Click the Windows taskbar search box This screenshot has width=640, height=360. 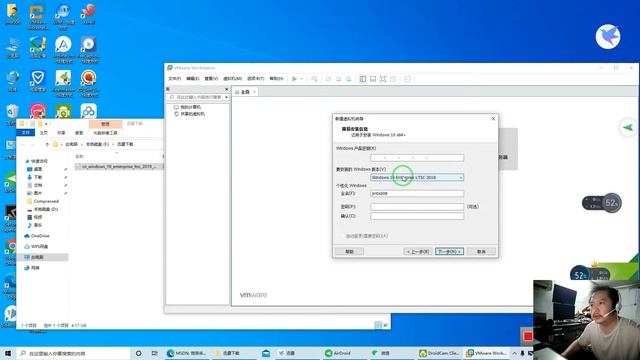[x=73, y=353]
